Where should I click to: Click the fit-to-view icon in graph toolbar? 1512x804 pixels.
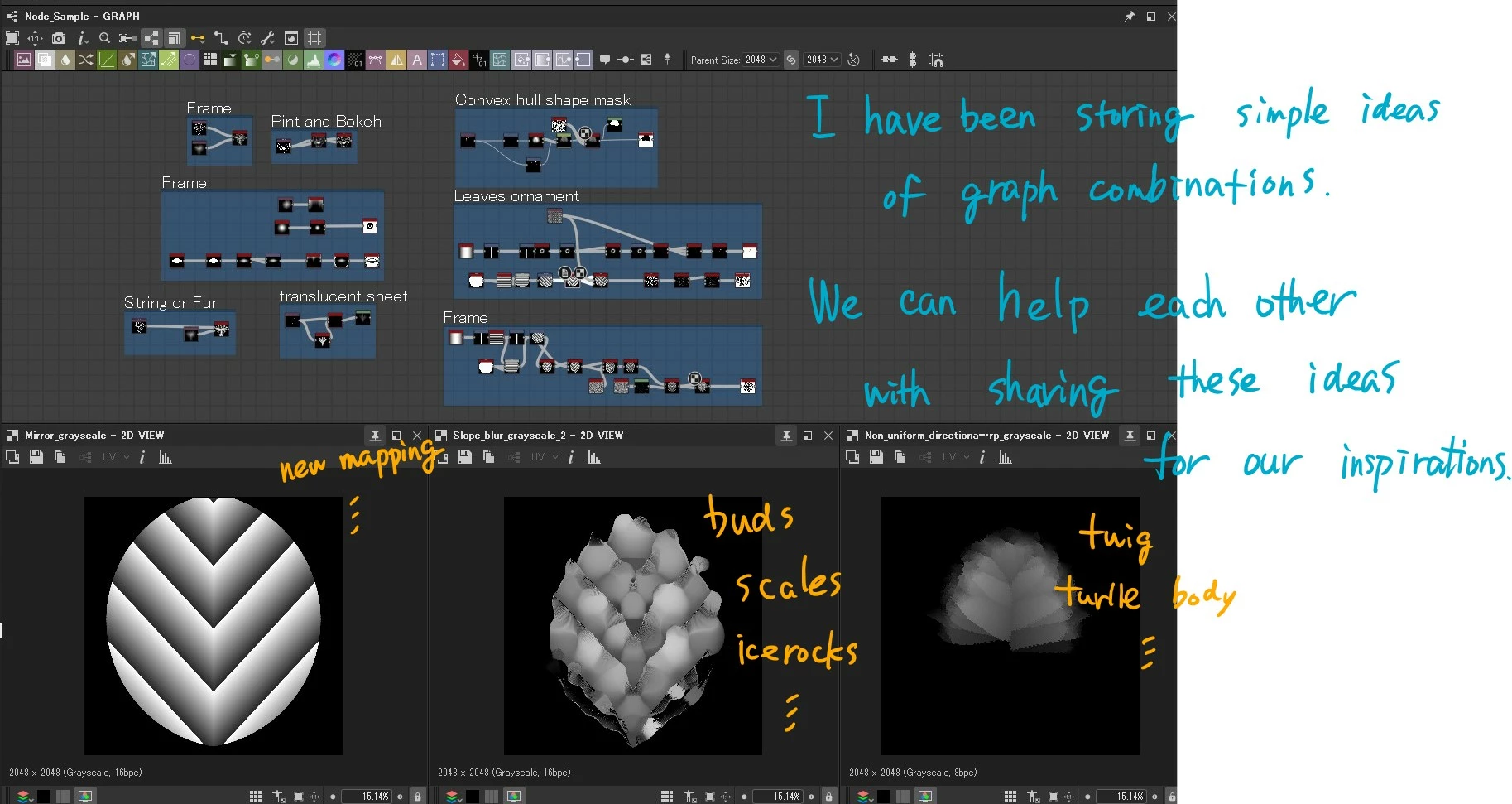coord(12,38)
